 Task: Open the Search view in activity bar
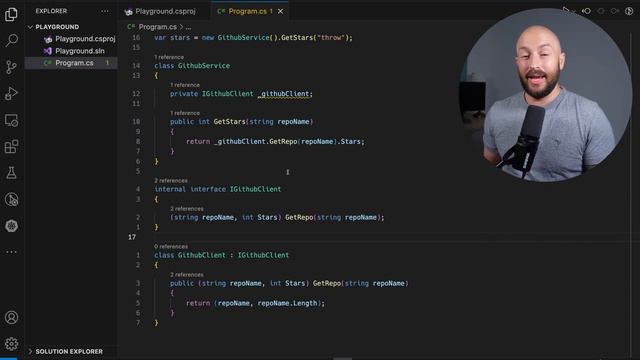tap(11, 40)
